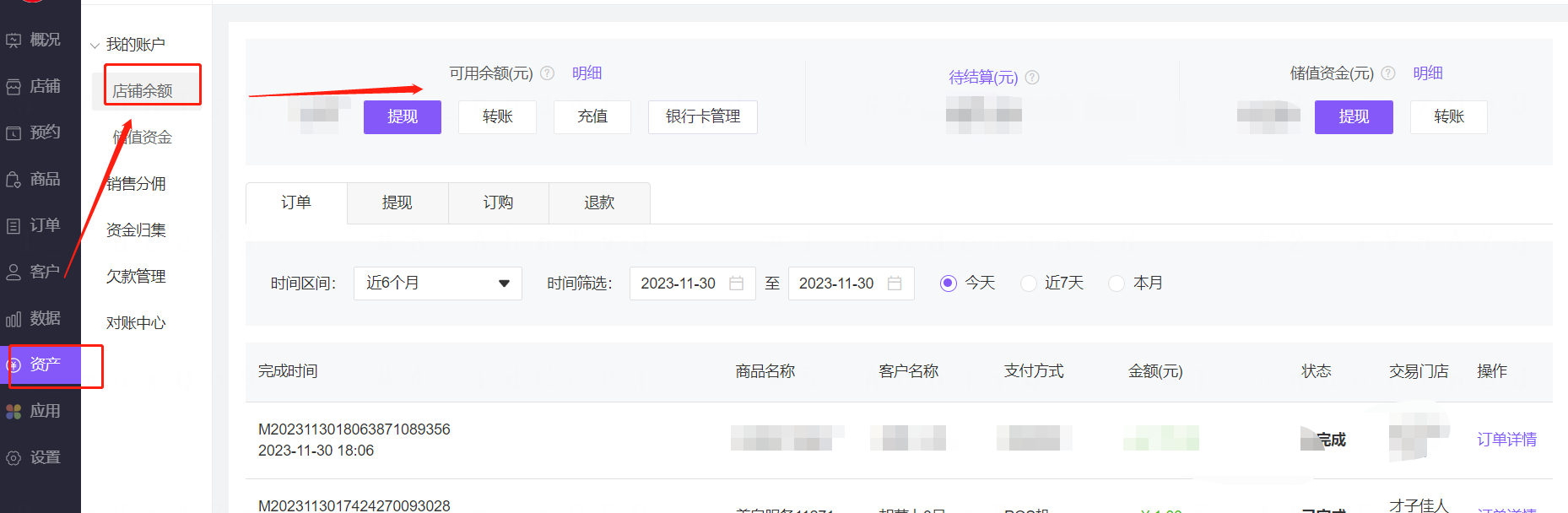Click the 交易门店 column header
This screenshot has width=1568, height=513.
[1419, 371]
